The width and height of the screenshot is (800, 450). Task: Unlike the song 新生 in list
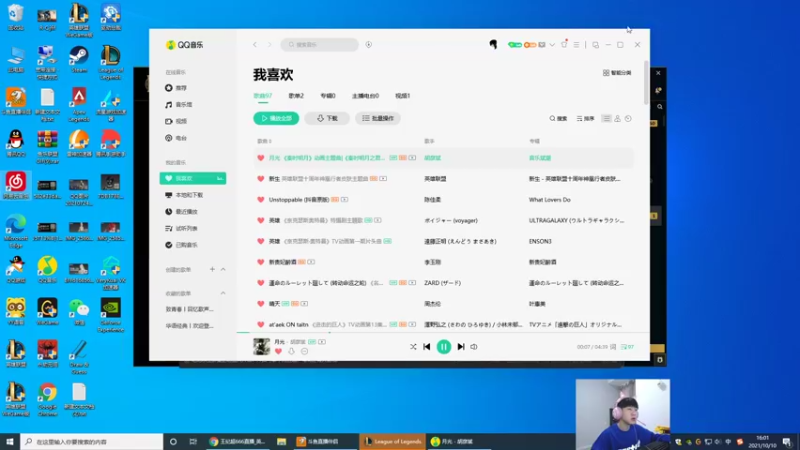tap(261, 179)
